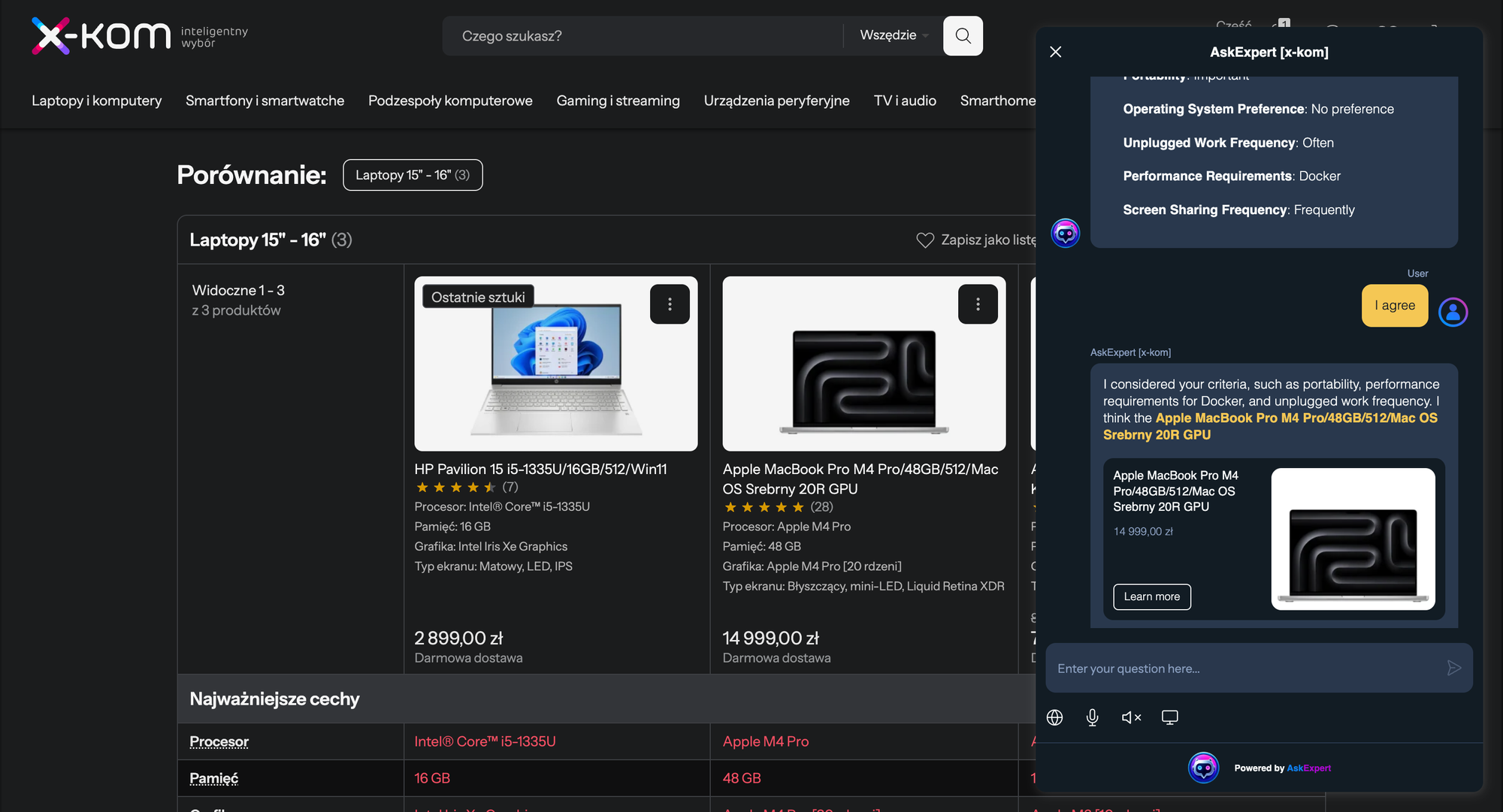
Task: Click the Najważniejsze cechy section header
Action: coord(274,699)
